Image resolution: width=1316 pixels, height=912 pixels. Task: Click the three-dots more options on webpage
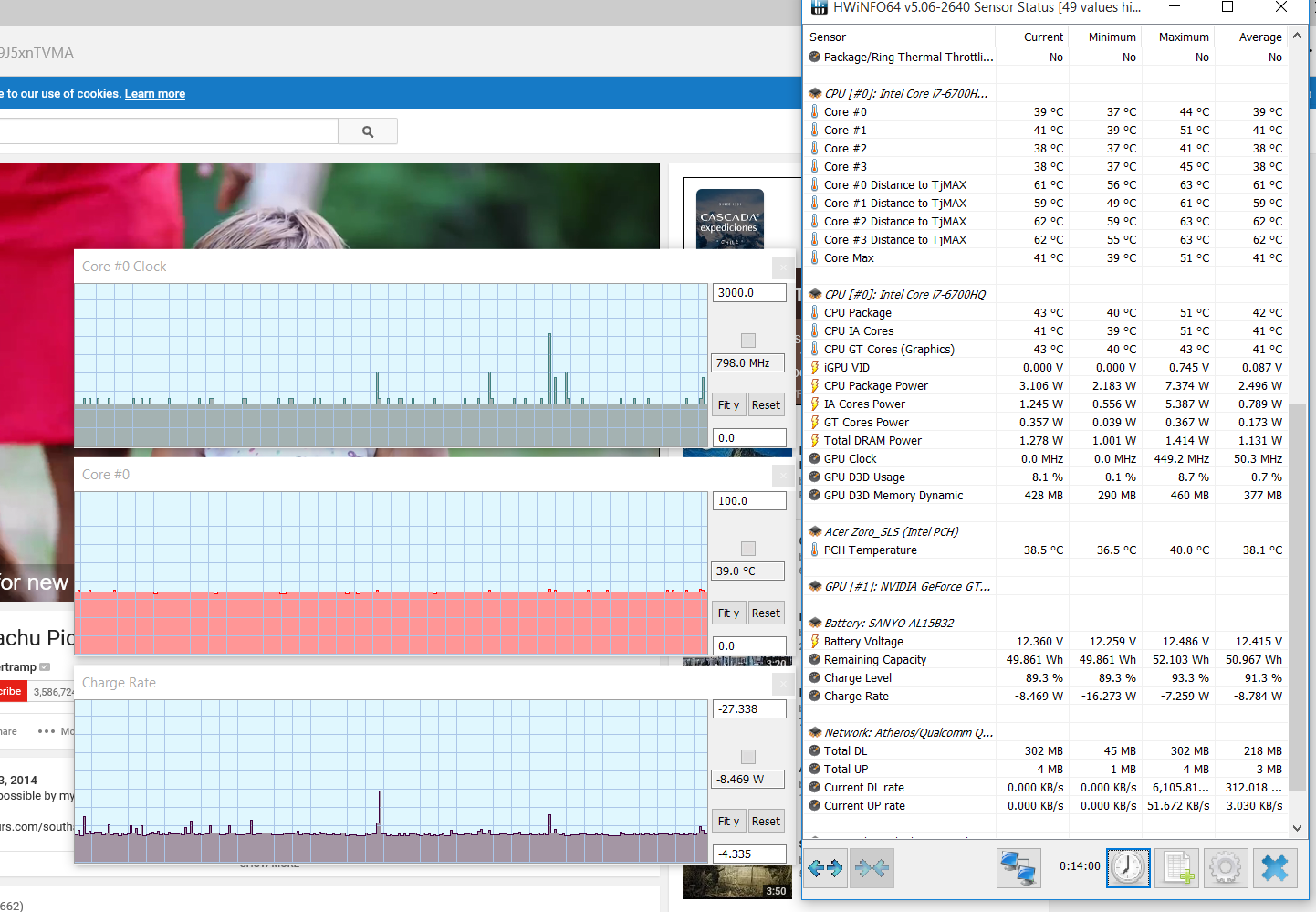[47, 731]
